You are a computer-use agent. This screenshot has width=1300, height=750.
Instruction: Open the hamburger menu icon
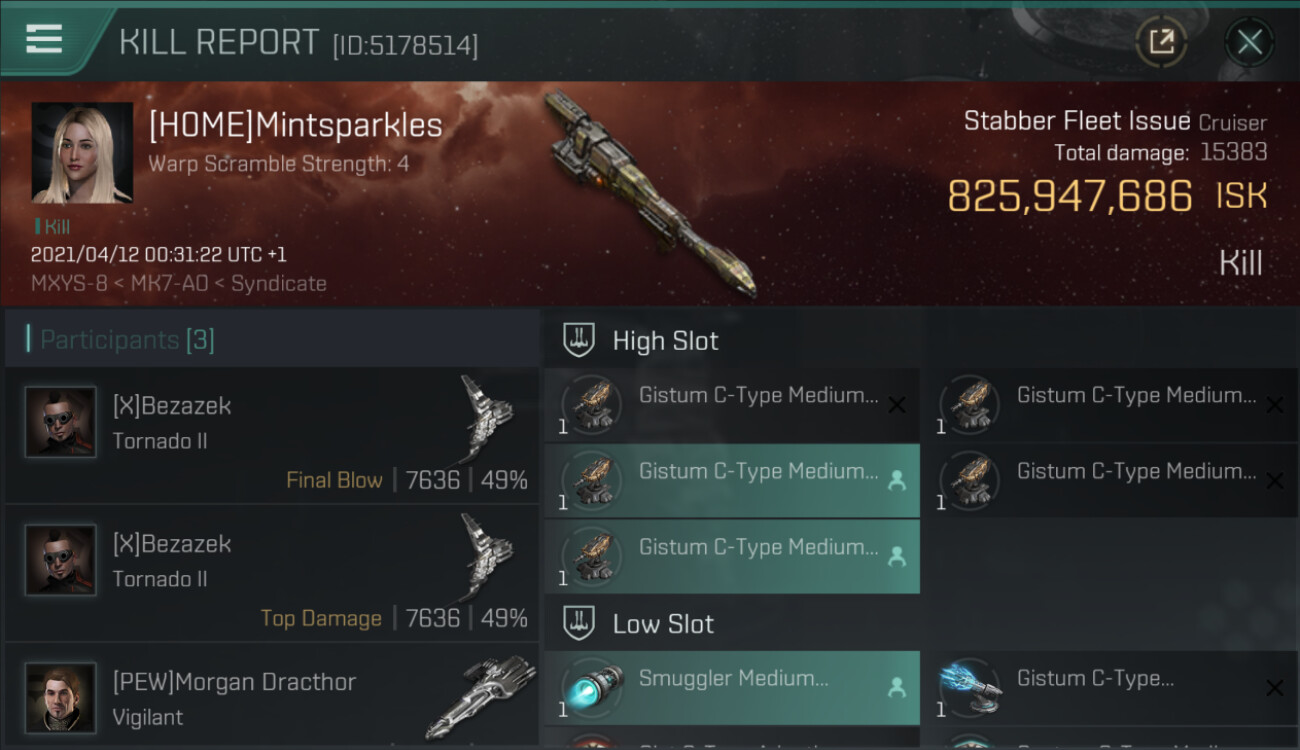coord(44,39)
